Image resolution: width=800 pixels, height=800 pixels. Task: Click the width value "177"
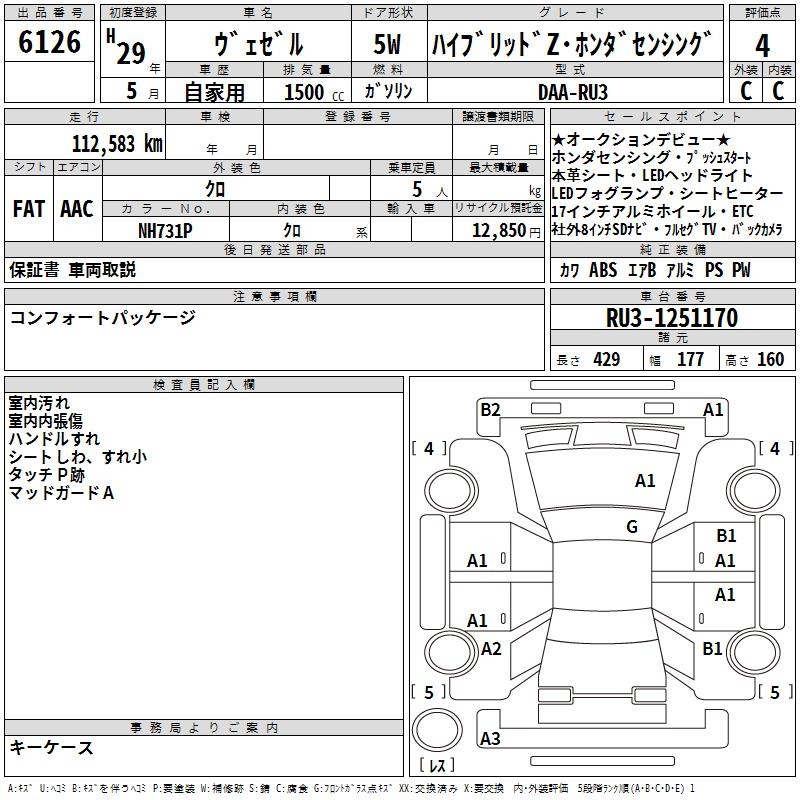coord(690,360)
